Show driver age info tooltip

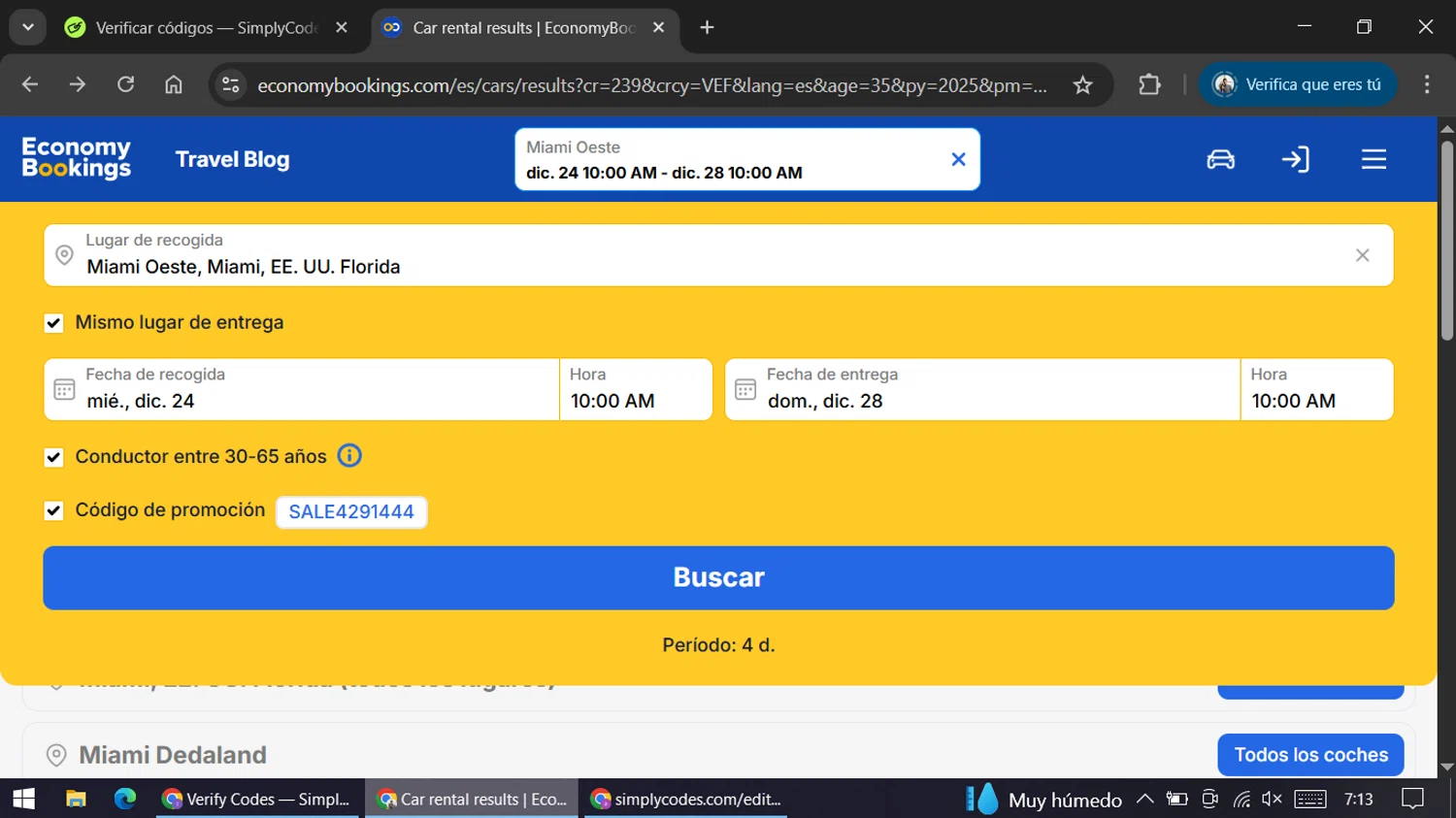coord(349,455)
